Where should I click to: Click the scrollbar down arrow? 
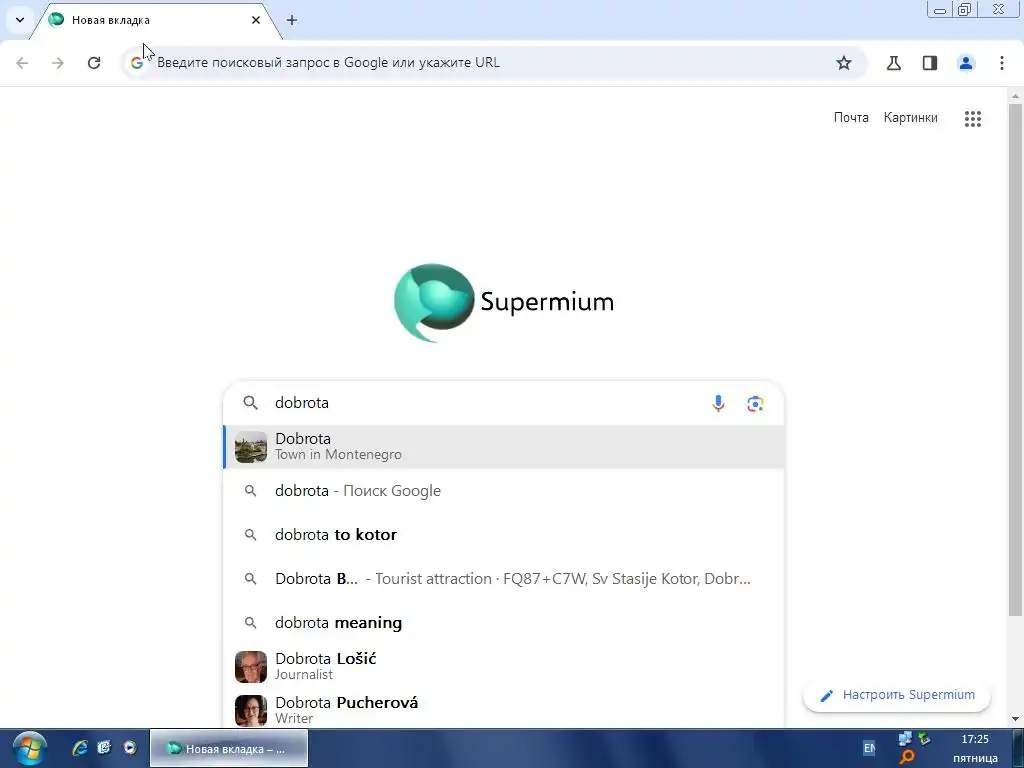click(1015, 719)
